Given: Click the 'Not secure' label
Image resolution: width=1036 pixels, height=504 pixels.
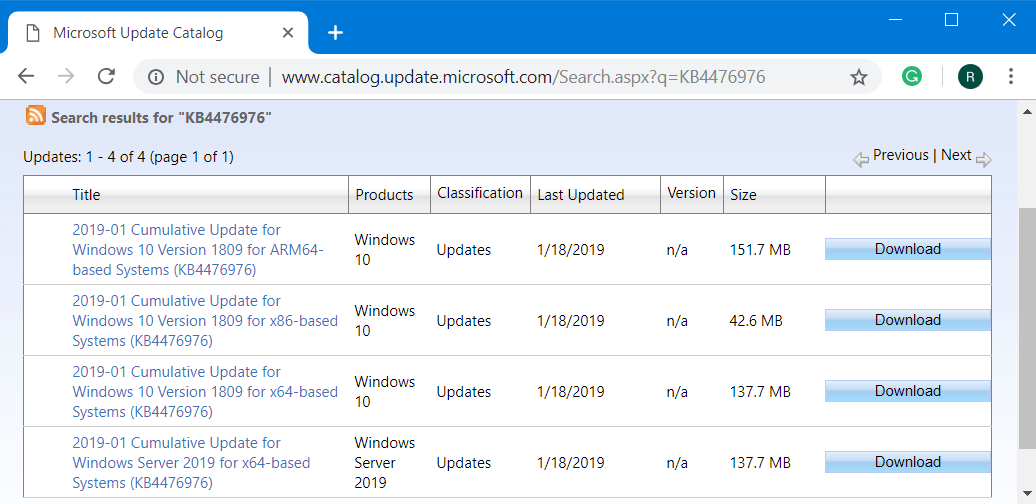Looking at the screenshot, I should click(x=217, y=77).
